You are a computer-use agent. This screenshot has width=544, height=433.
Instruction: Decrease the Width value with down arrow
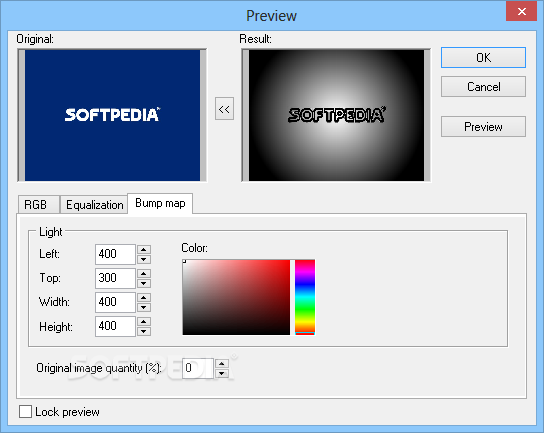[x=144, y=307]
